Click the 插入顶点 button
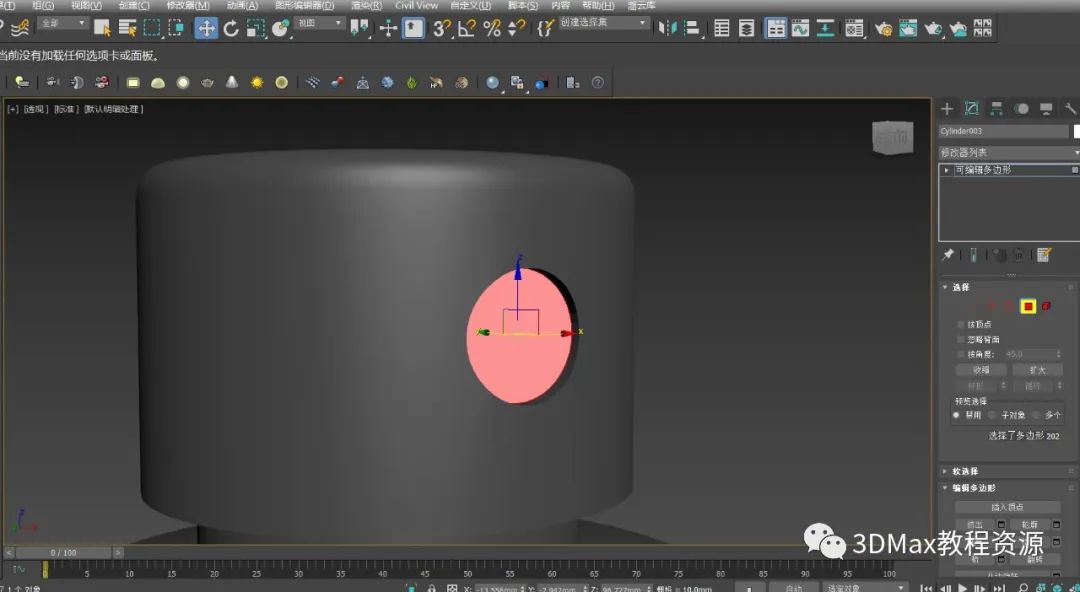The image size is (1080, 592). click(x=1007, y=507)
